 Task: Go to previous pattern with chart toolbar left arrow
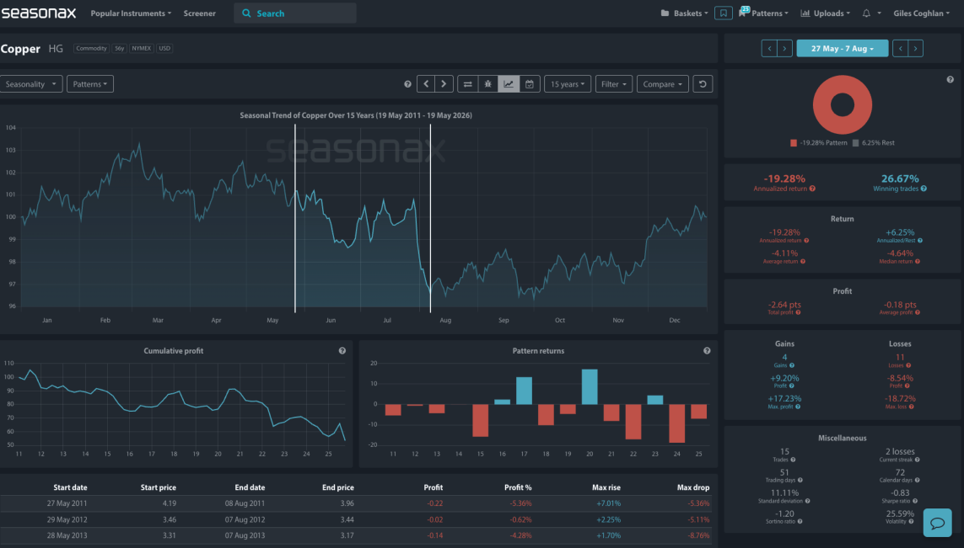[426, 84]
